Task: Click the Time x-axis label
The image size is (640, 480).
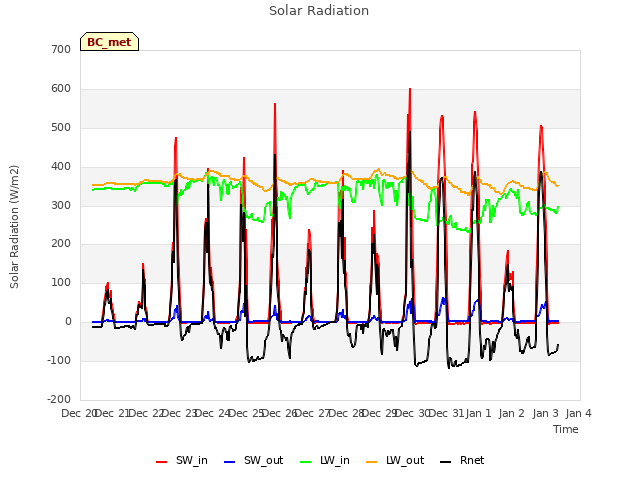Action: [x=566, y=429]
